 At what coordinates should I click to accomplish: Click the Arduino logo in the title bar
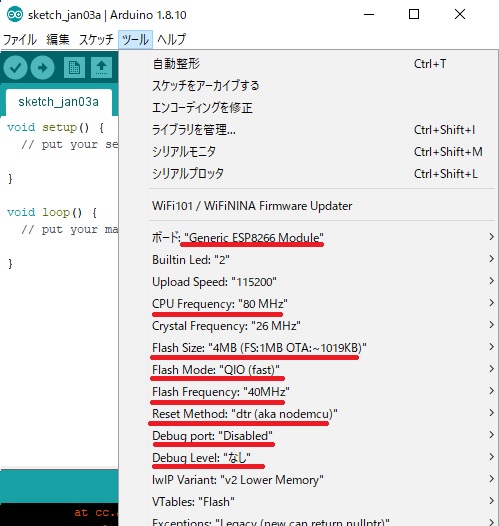pos(15,14)
